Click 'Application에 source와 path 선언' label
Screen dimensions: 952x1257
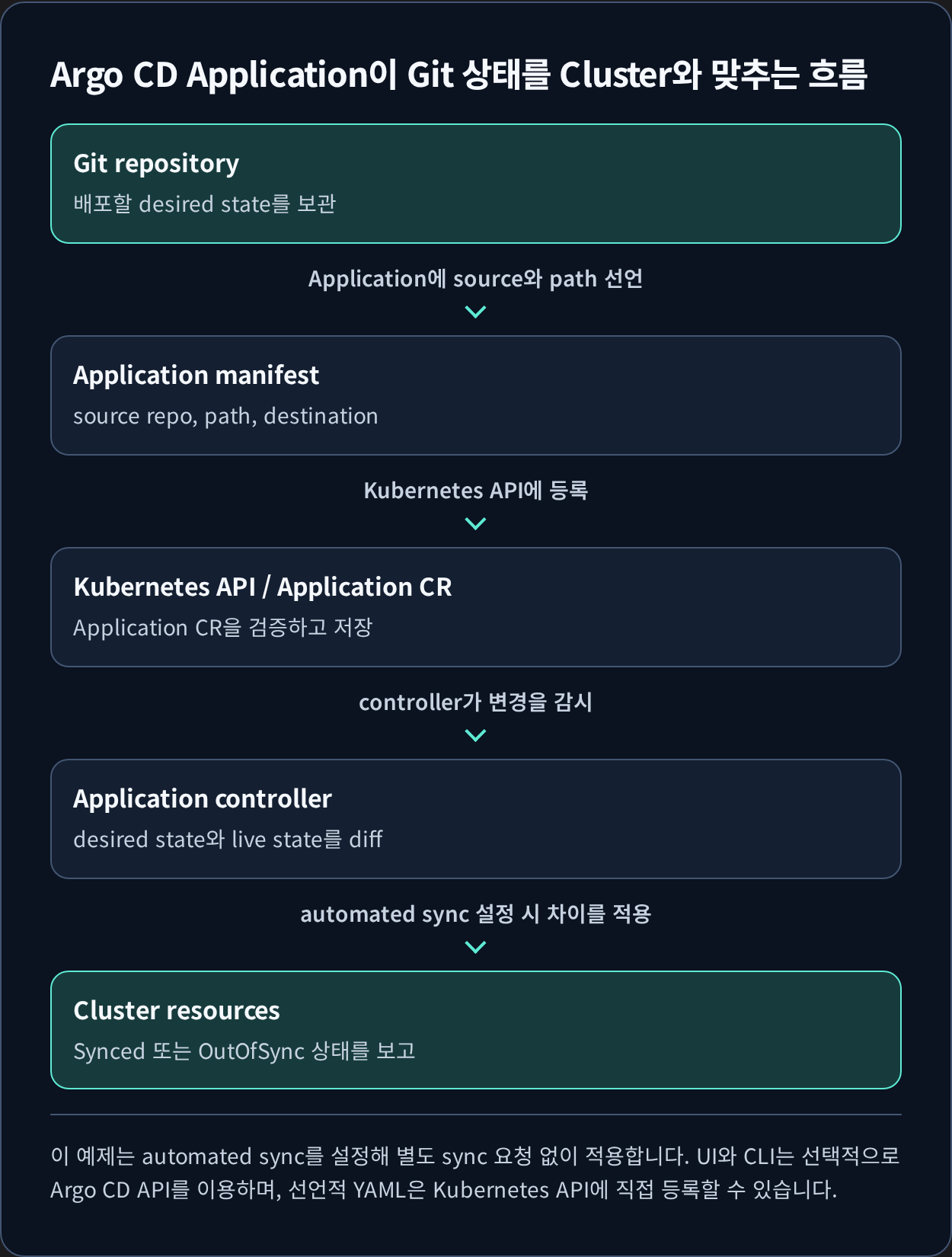[475, 279]
